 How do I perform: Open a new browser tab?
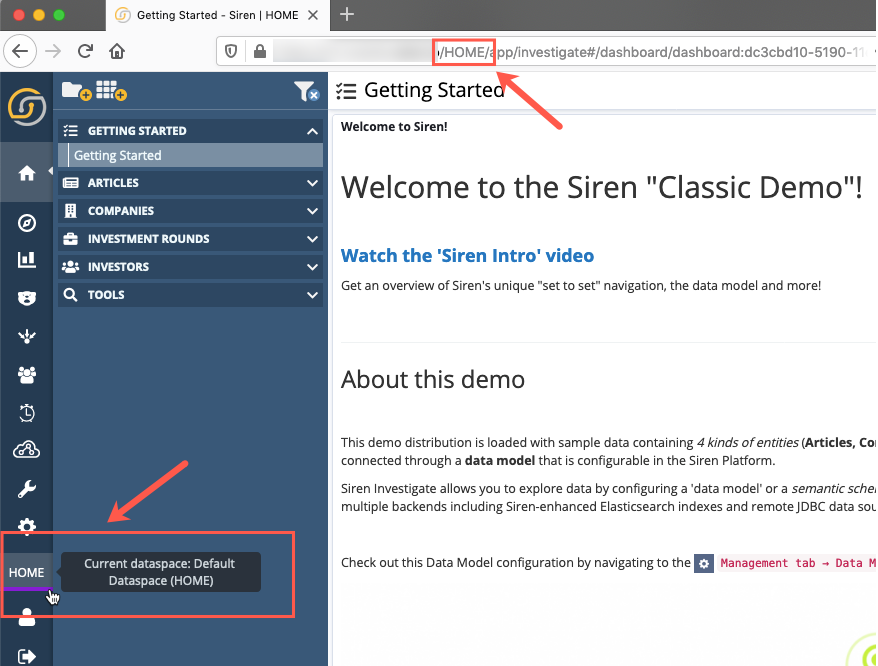click(x=347, y=15)
